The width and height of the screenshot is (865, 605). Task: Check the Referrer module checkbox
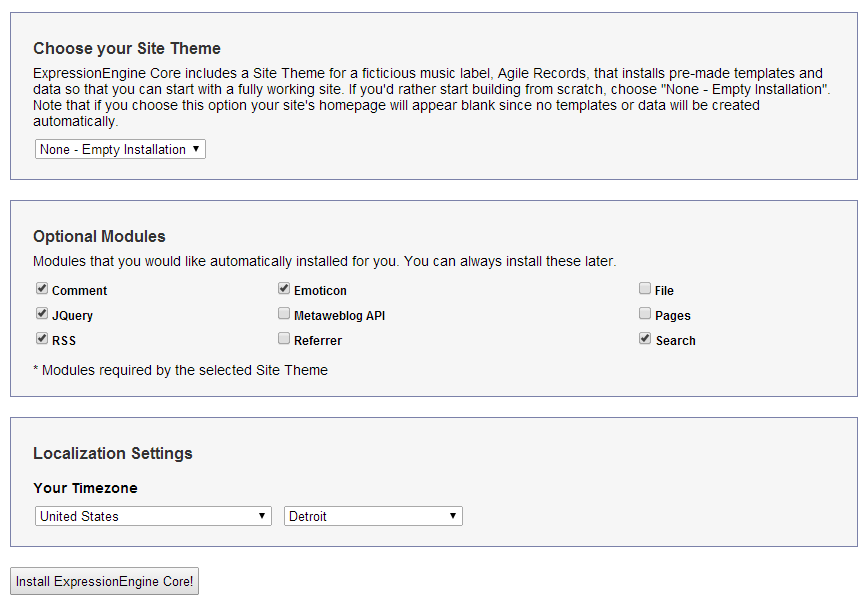coord(284,339)
